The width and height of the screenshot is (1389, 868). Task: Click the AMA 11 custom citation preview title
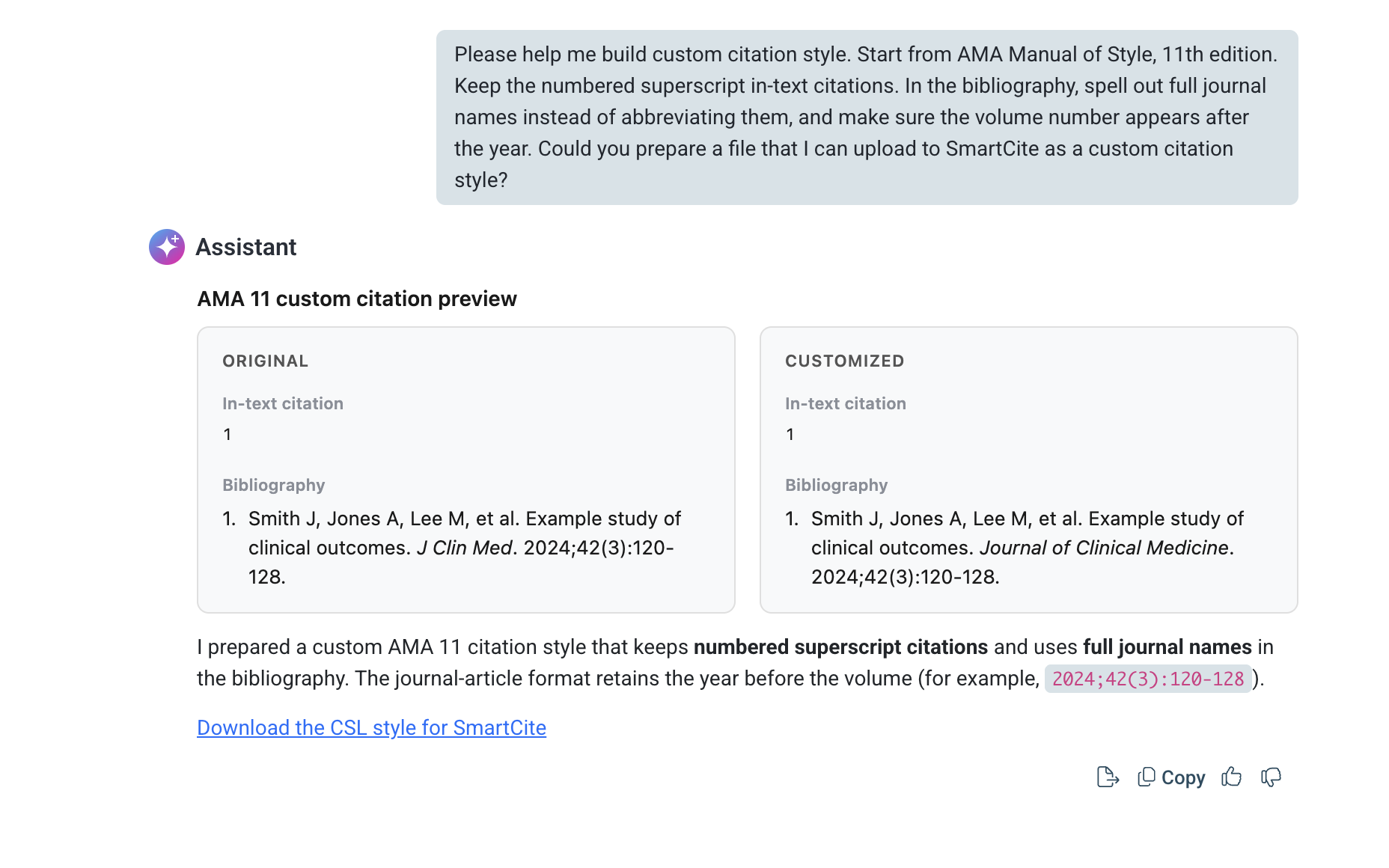(x=357, y=299)
